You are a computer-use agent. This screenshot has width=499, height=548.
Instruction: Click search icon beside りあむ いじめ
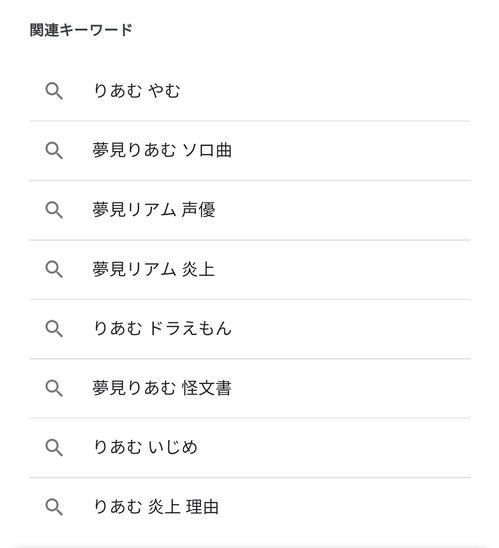coord(54,447)
